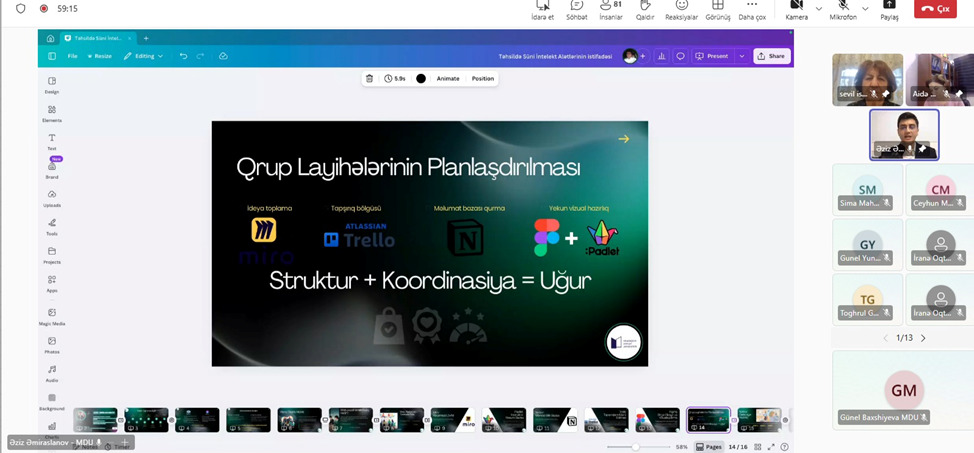Toggle the Kamera button in Teams
The height and width of the screenshot is (453, 974).
[x=796, y=10]
